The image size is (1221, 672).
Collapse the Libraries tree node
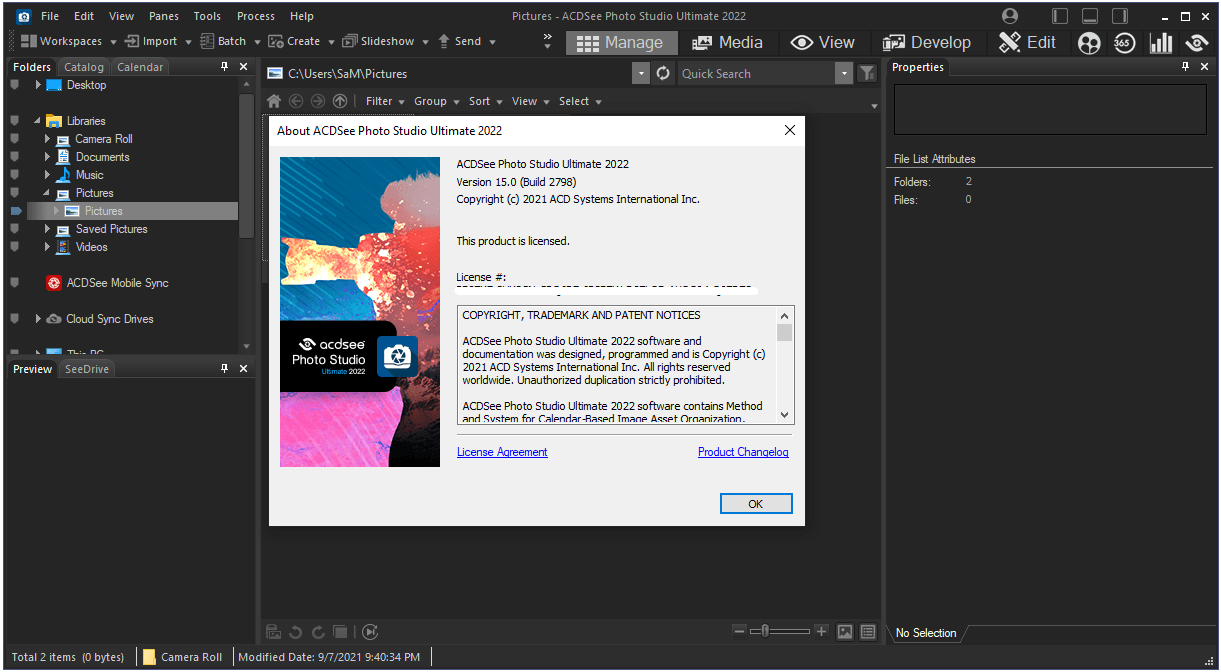tap(38, 121)
